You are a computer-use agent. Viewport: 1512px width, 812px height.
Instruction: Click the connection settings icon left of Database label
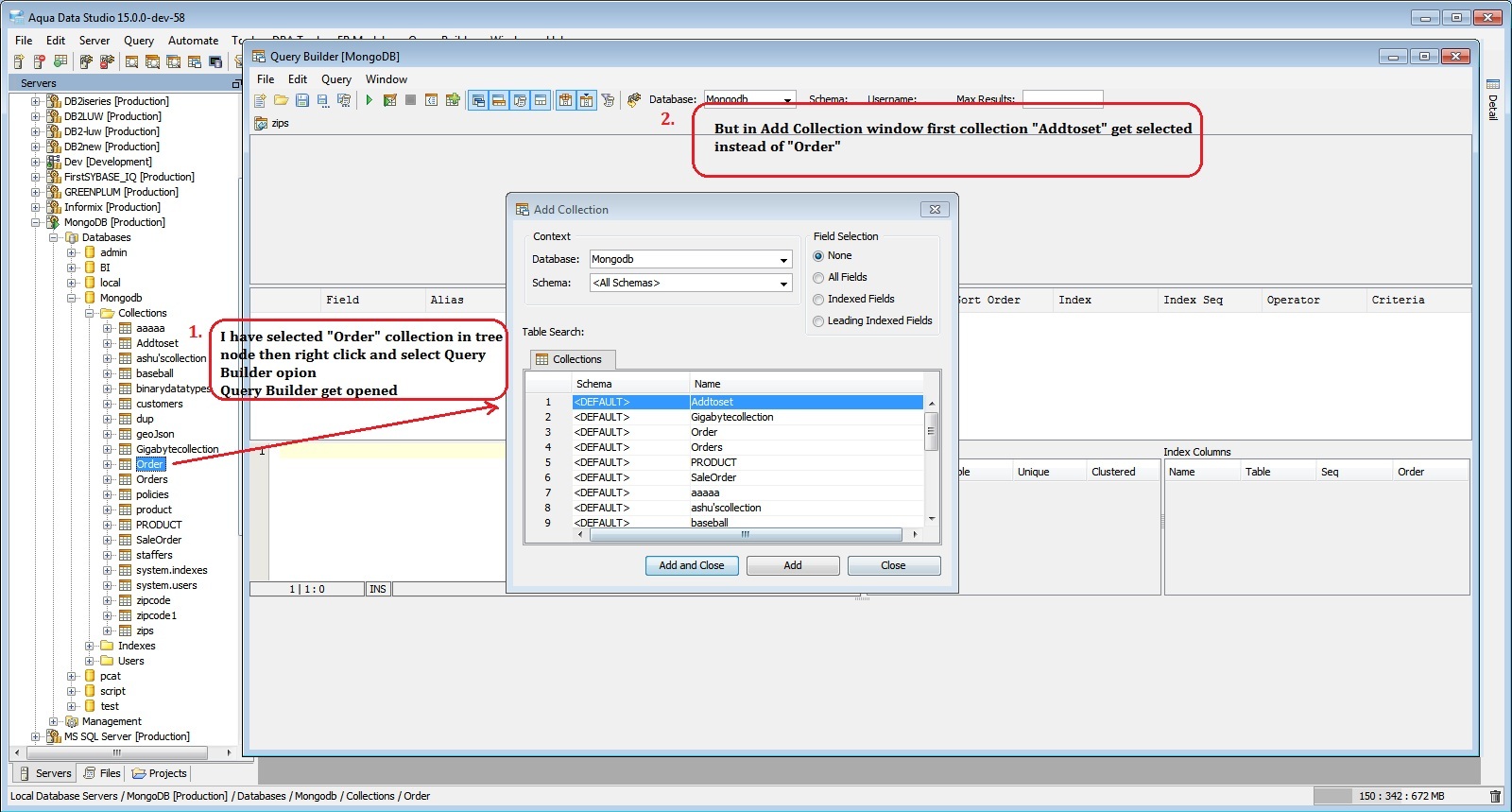click(634, 99)
